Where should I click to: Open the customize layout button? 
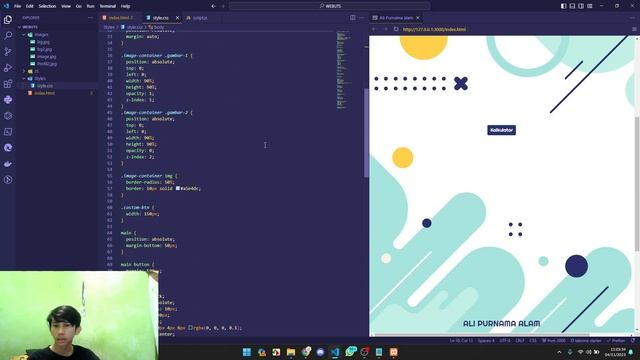coord(590,6)
